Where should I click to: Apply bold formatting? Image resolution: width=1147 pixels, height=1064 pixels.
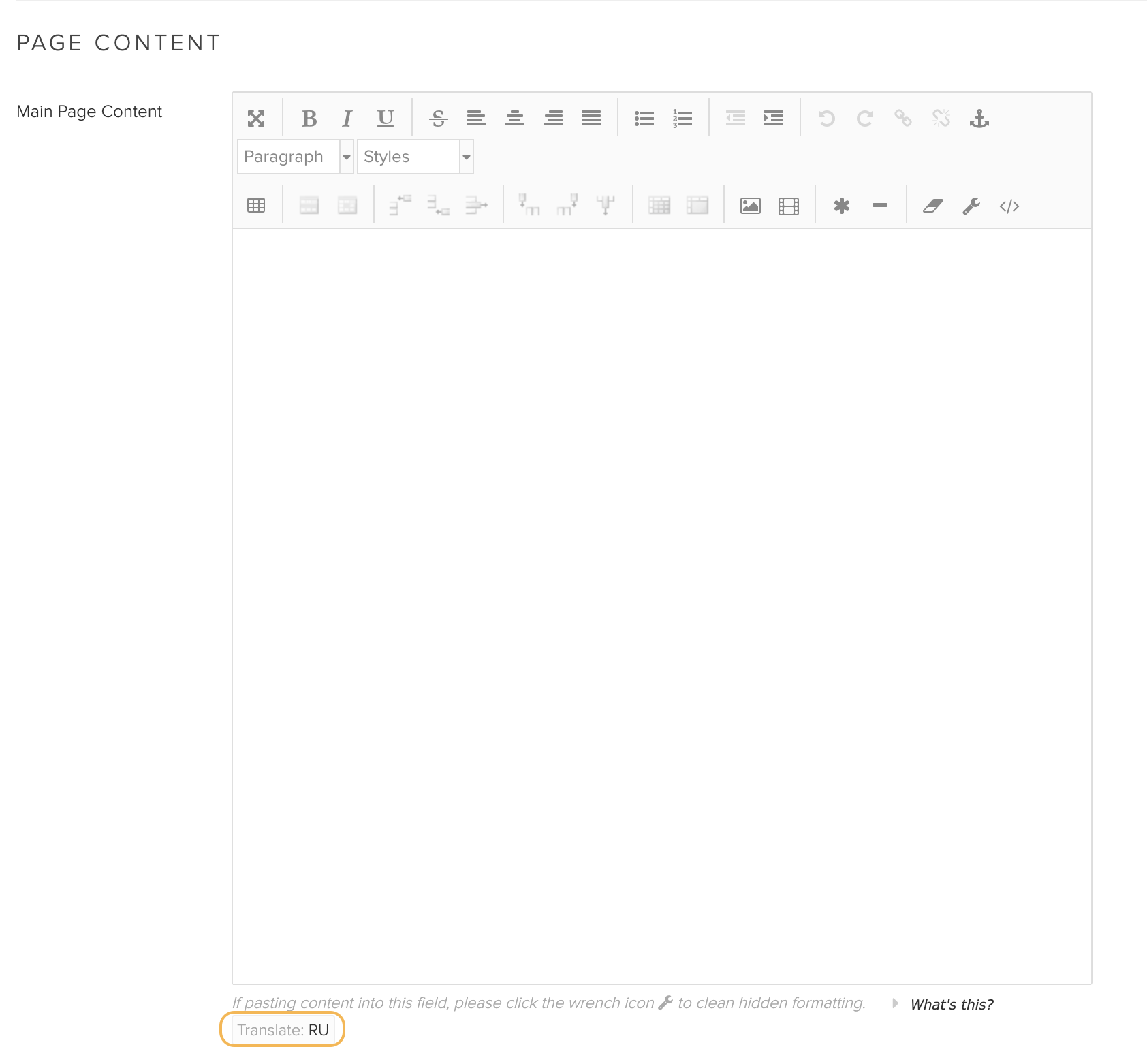pos(309,119)
